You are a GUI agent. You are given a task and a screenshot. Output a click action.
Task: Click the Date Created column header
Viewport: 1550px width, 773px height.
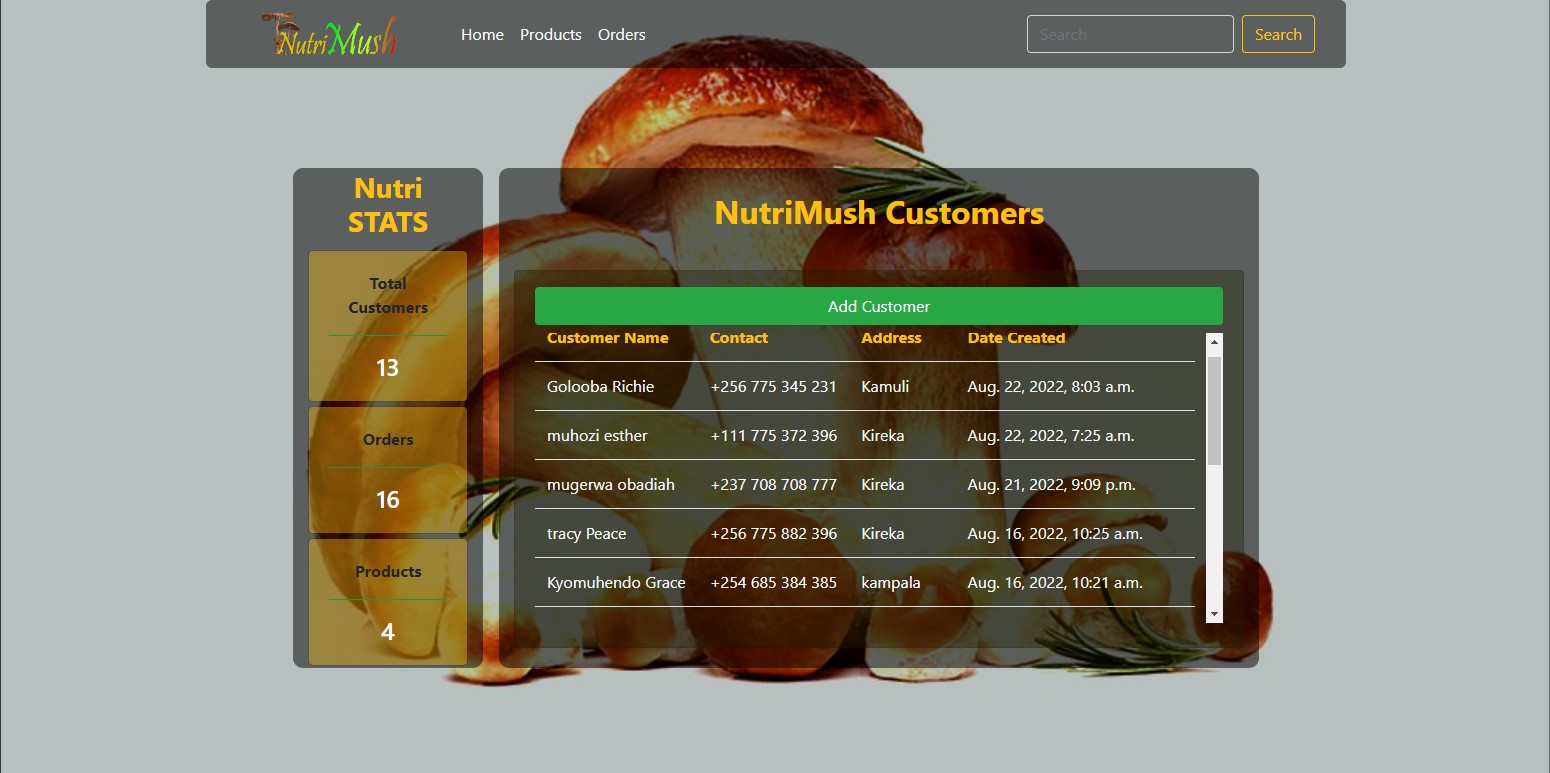(1016, 338)
